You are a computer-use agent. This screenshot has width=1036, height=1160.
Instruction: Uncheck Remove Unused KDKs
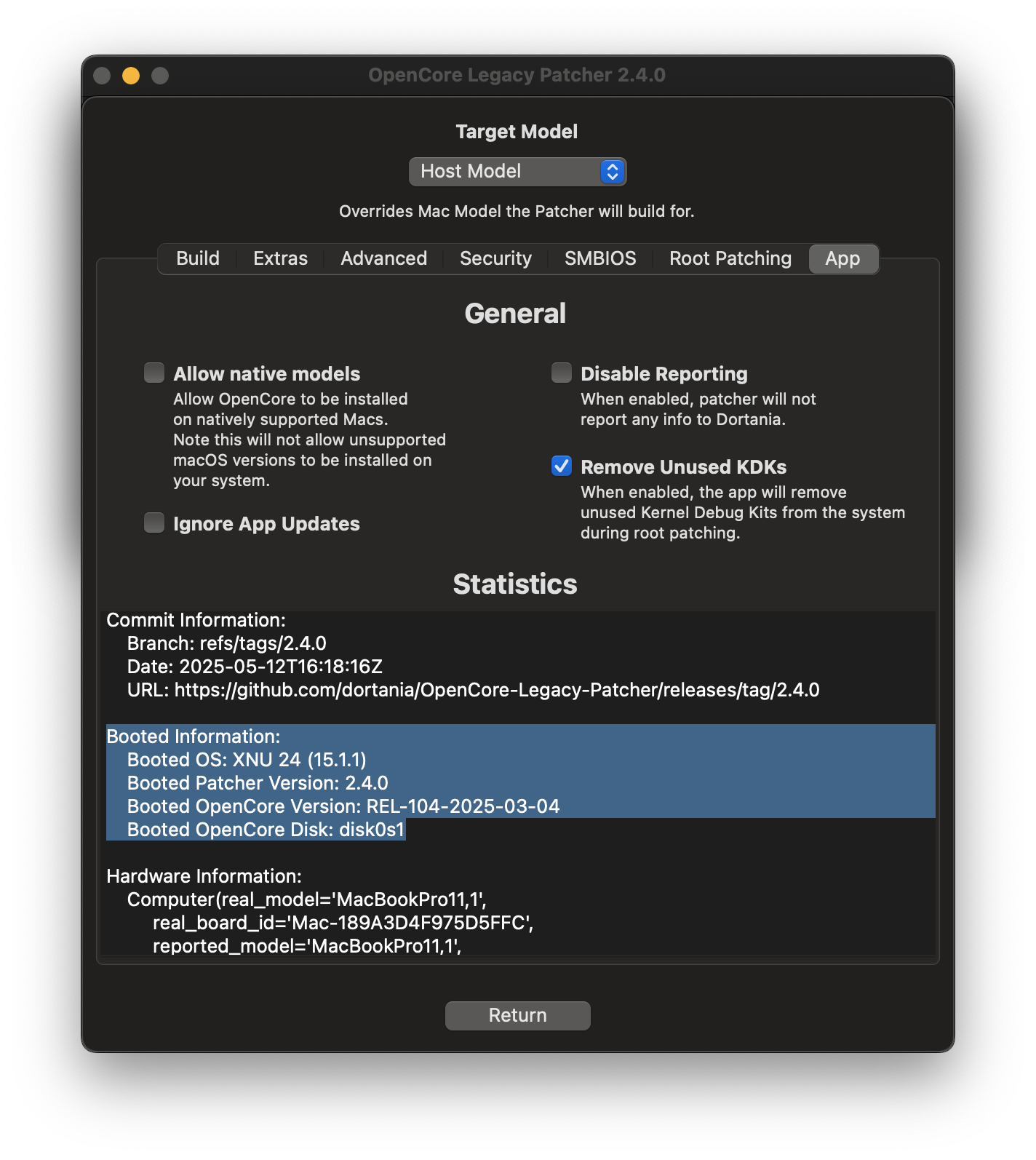point(562,466)
